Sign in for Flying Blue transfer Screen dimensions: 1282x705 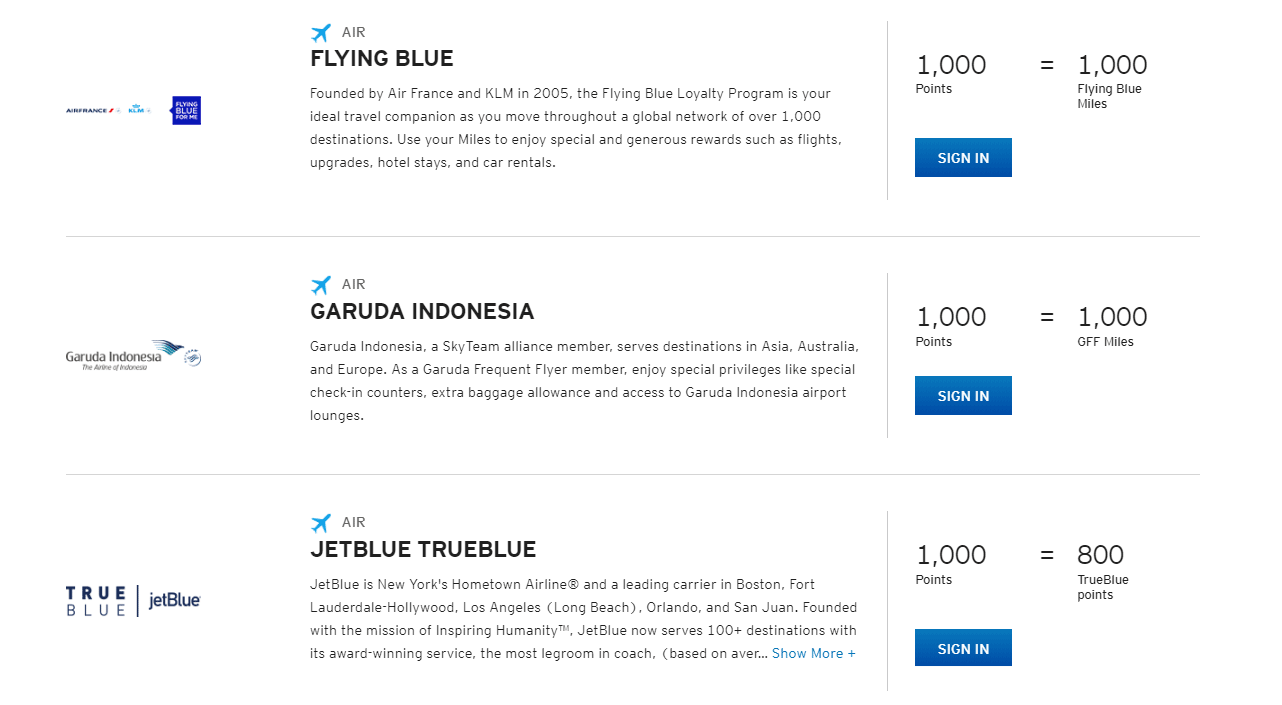[x=963, y=158]
